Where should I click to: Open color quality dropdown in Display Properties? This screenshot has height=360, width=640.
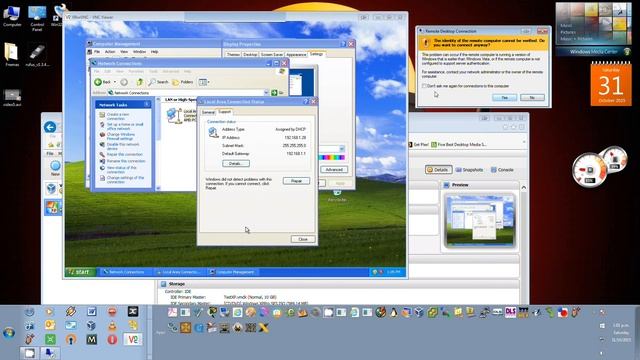(342, 149)
